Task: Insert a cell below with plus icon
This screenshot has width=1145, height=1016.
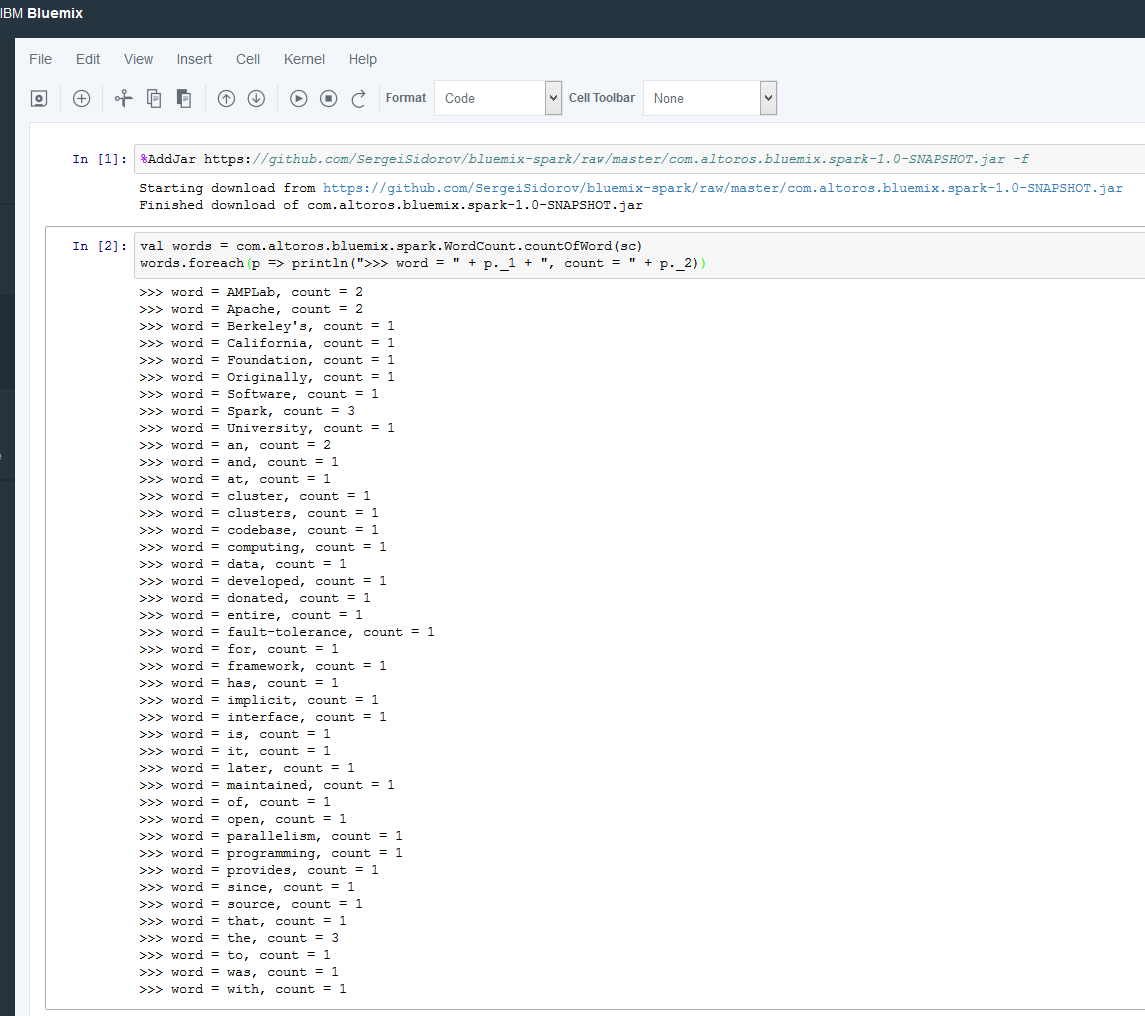Action: click(81, 99)
